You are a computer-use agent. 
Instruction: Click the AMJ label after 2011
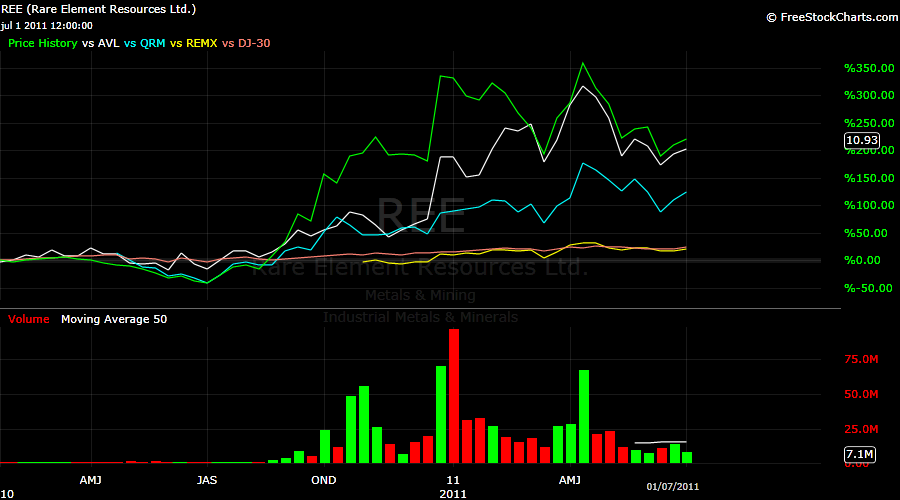pos(569,480)
